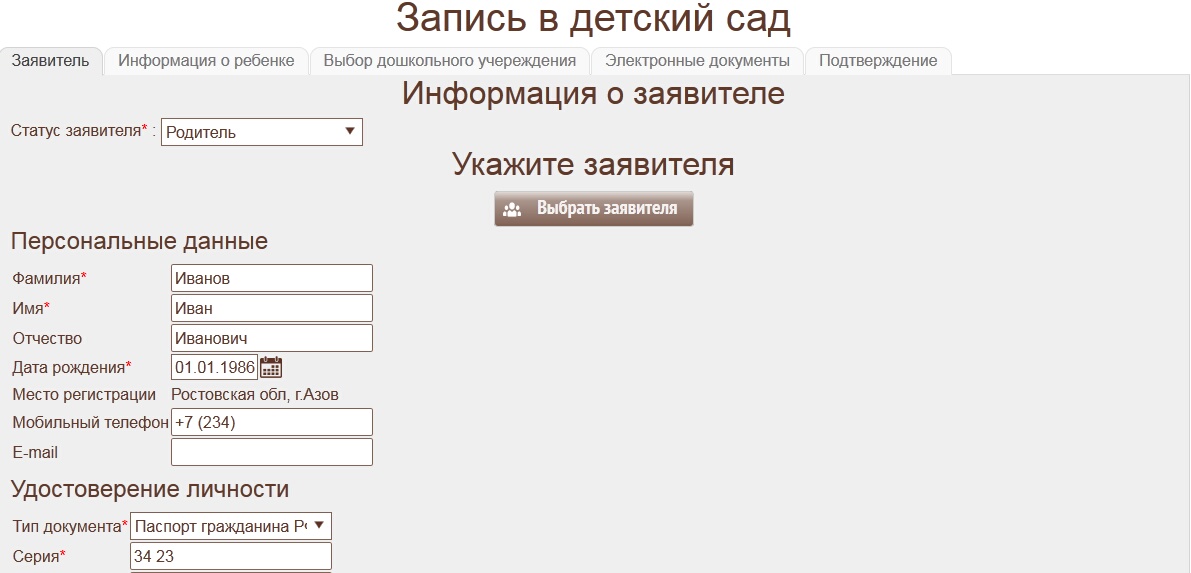
Task: Open the Выбор дошкольного учереждения tab
Action: click(449, 61)
